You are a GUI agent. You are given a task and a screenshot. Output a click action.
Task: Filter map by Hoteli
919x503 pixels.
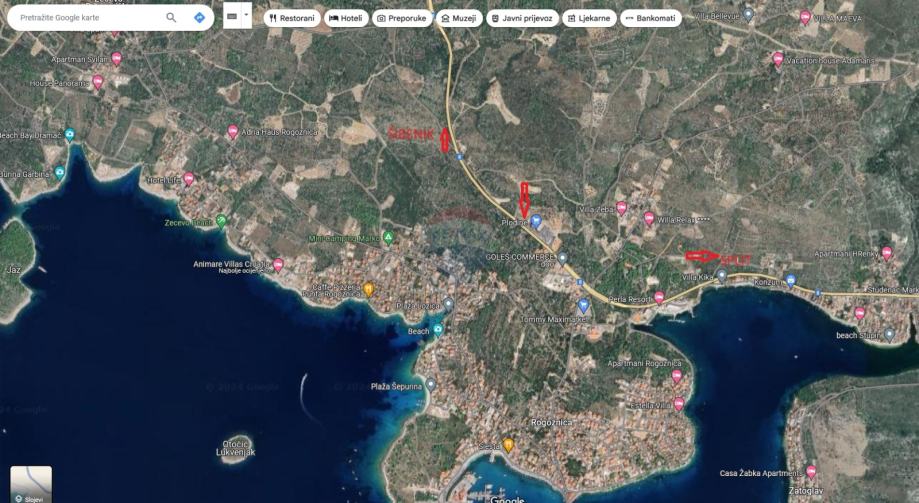pos(346,18)
